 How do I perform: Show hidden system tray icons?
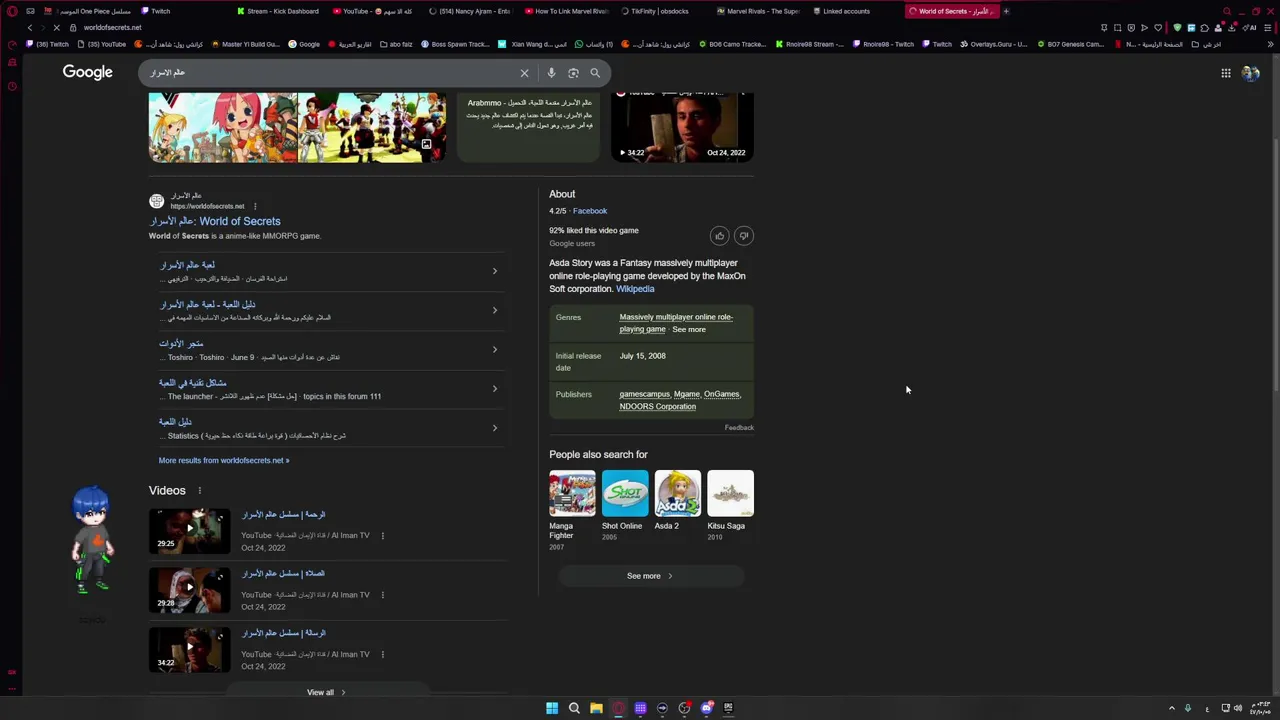[1172, 708]
